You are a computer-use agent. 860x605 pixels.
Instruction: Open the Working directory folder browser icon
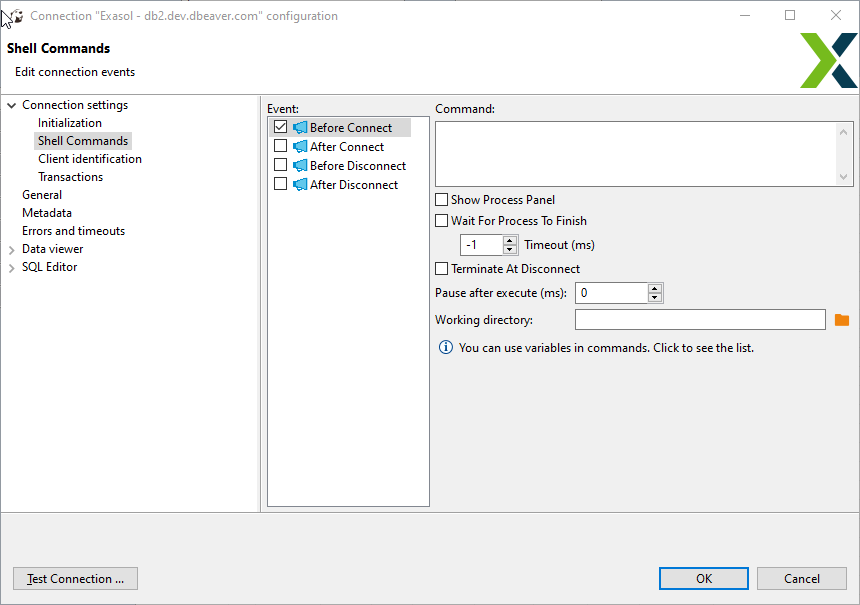pyautogui.click(x=842, y=319)
